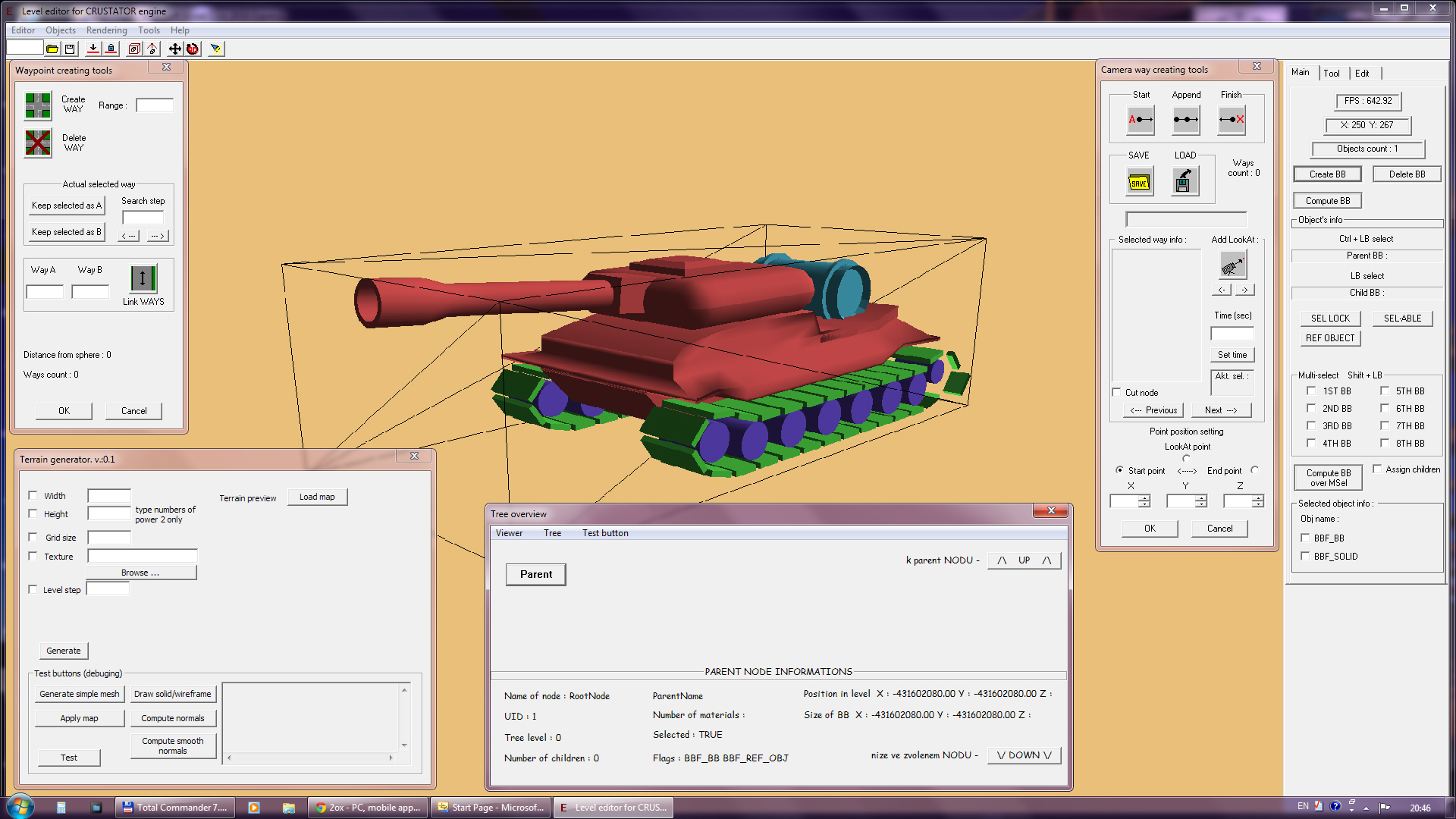Tick the Level step checkbox
1456x819 pixels.
click(x=33, y=589)
